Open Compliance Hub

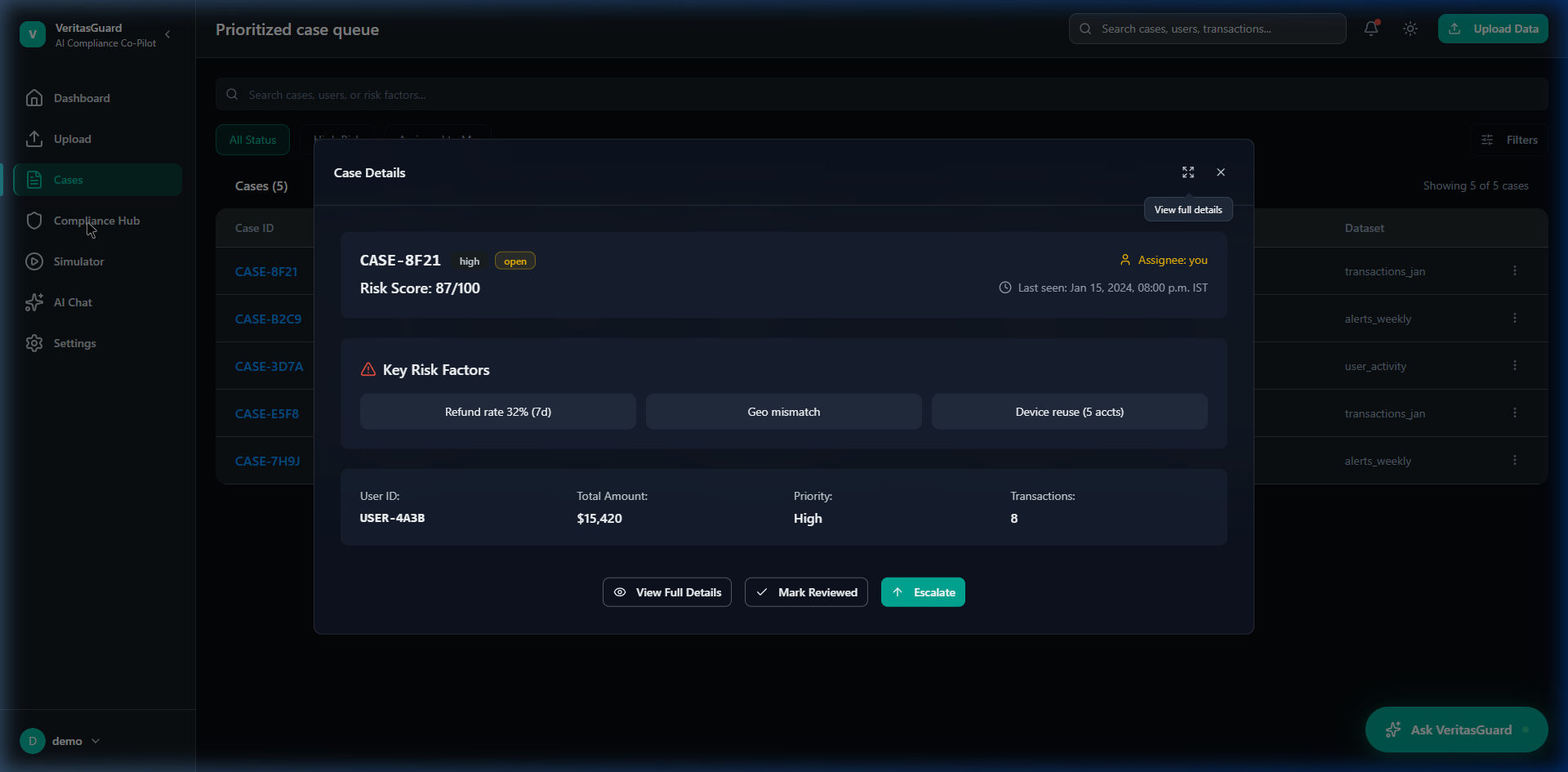point(96,221)
